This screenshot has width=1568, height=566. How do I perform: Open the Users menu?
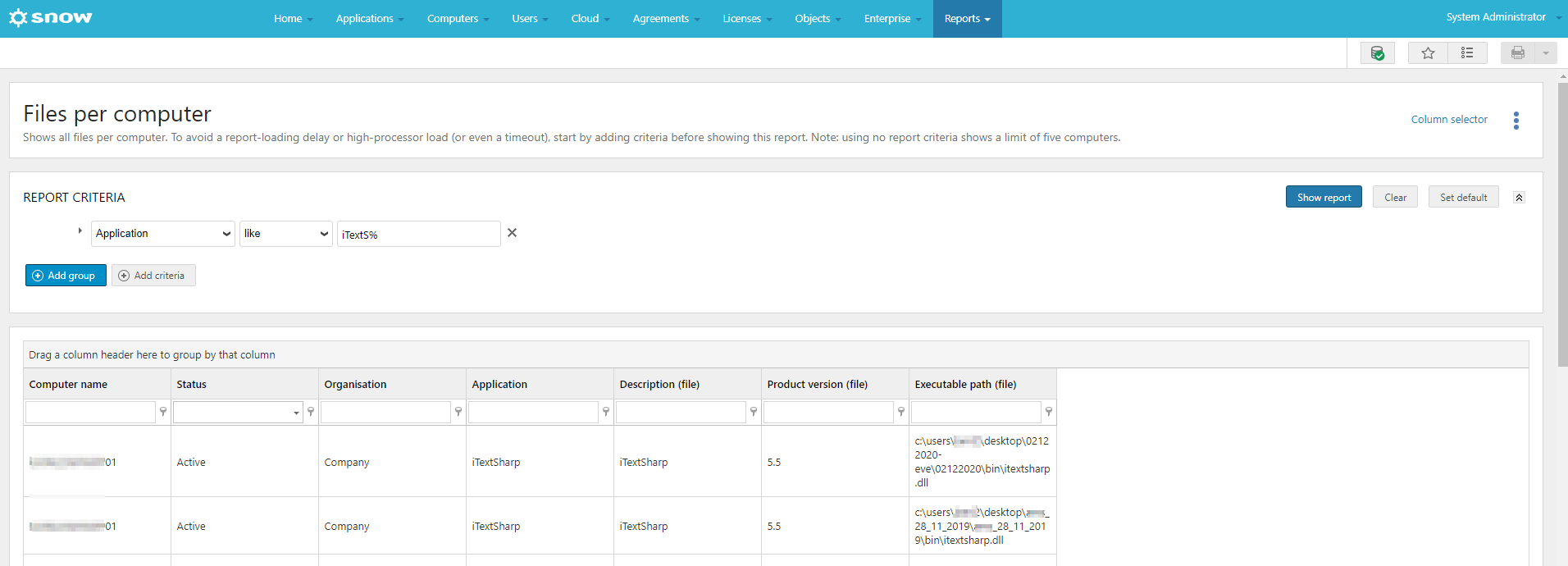[x=530, y=19]
